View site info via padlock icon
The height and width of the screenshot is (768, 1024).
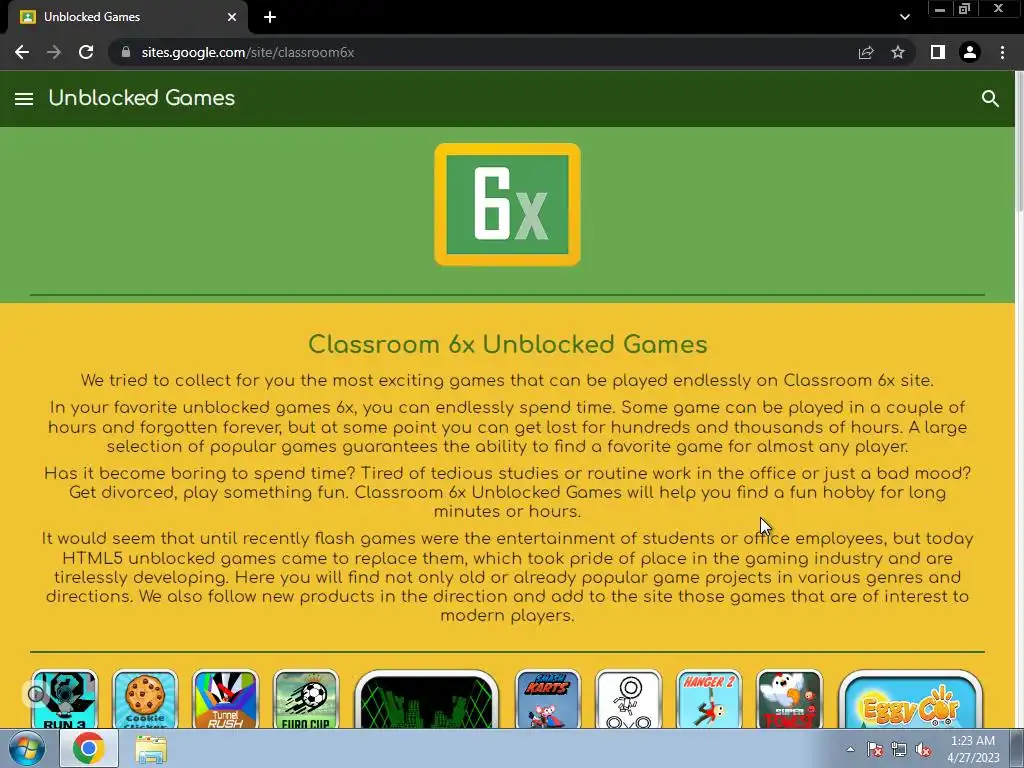(x=126, y=52)
